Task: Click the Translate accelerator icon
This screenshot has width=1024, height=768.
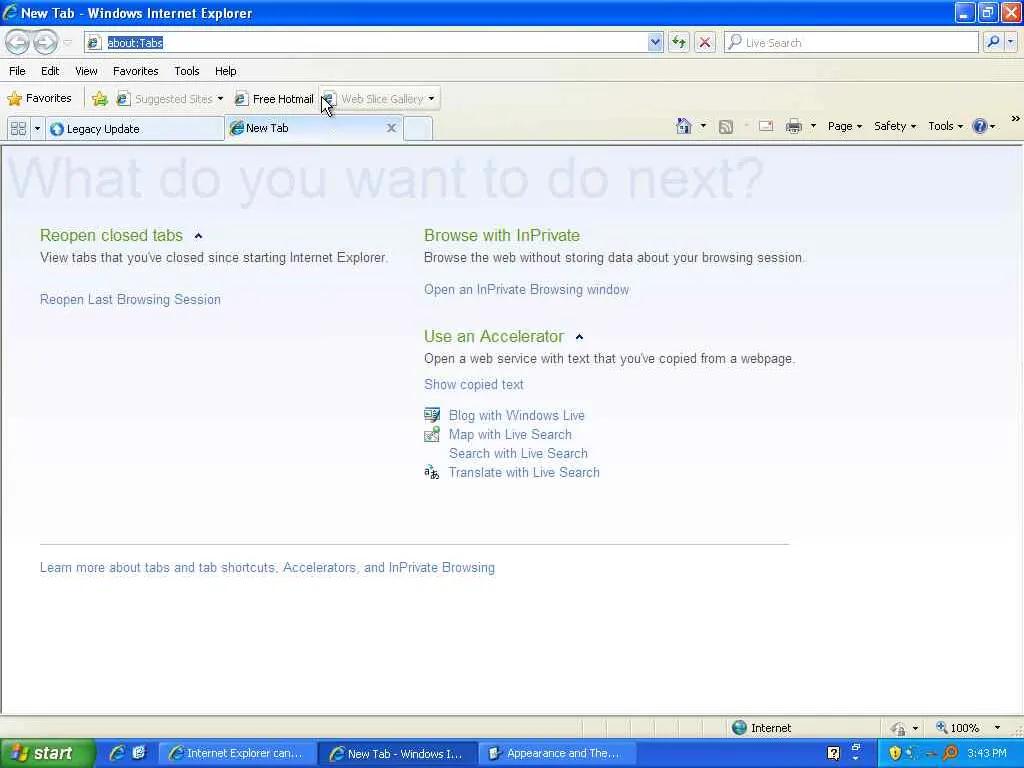Action: click(432, 472)
